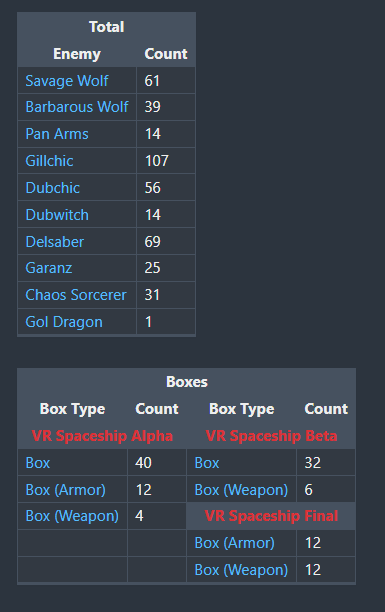The height and width of the screenshot is (612, 385).
Task: Click Box (Armor) under VR Spaceship Alpha
Action: pos(66,490)
